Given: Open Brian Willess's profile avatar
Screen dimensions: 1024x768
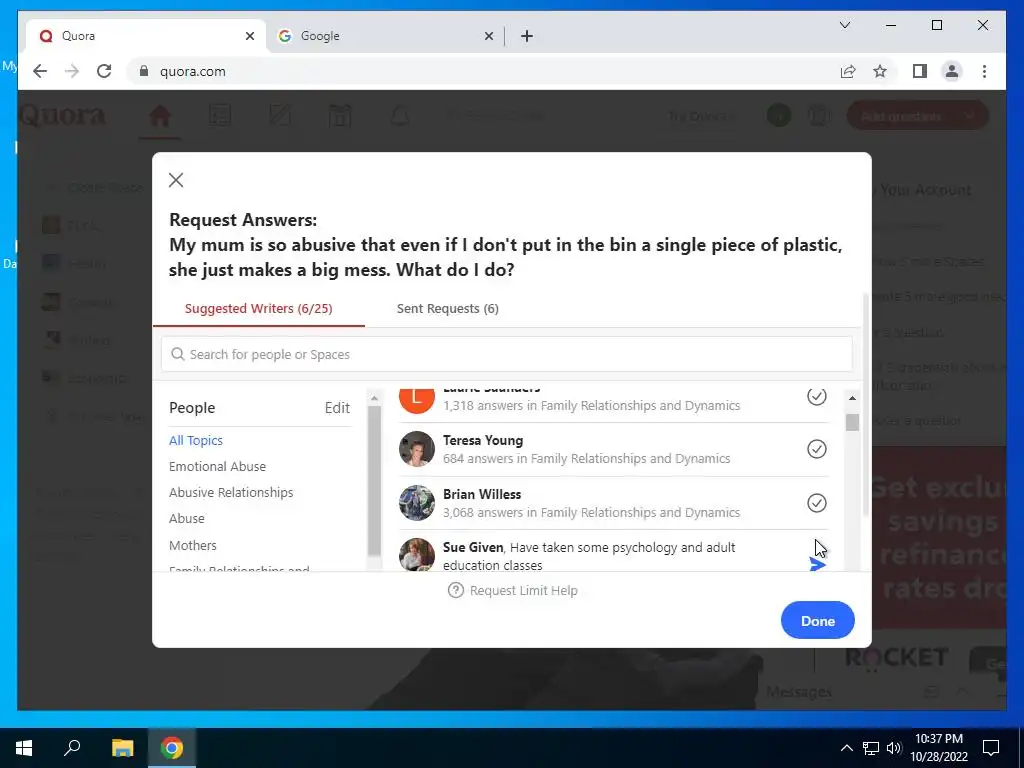Looking at the screenshot, I should [x=417, y=503].
